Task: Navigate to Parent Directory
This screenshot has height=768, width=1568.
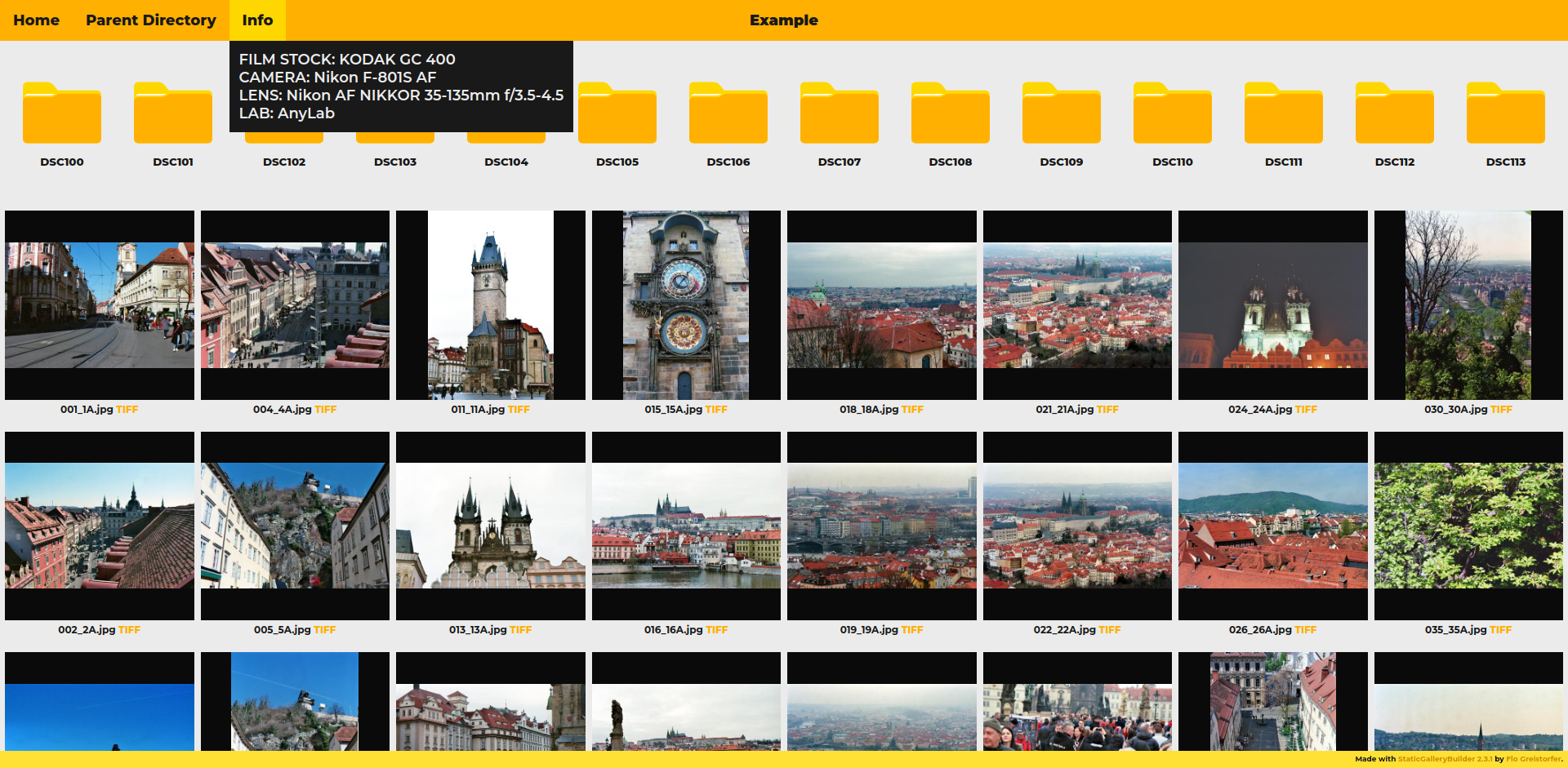Action: point(151,20)
